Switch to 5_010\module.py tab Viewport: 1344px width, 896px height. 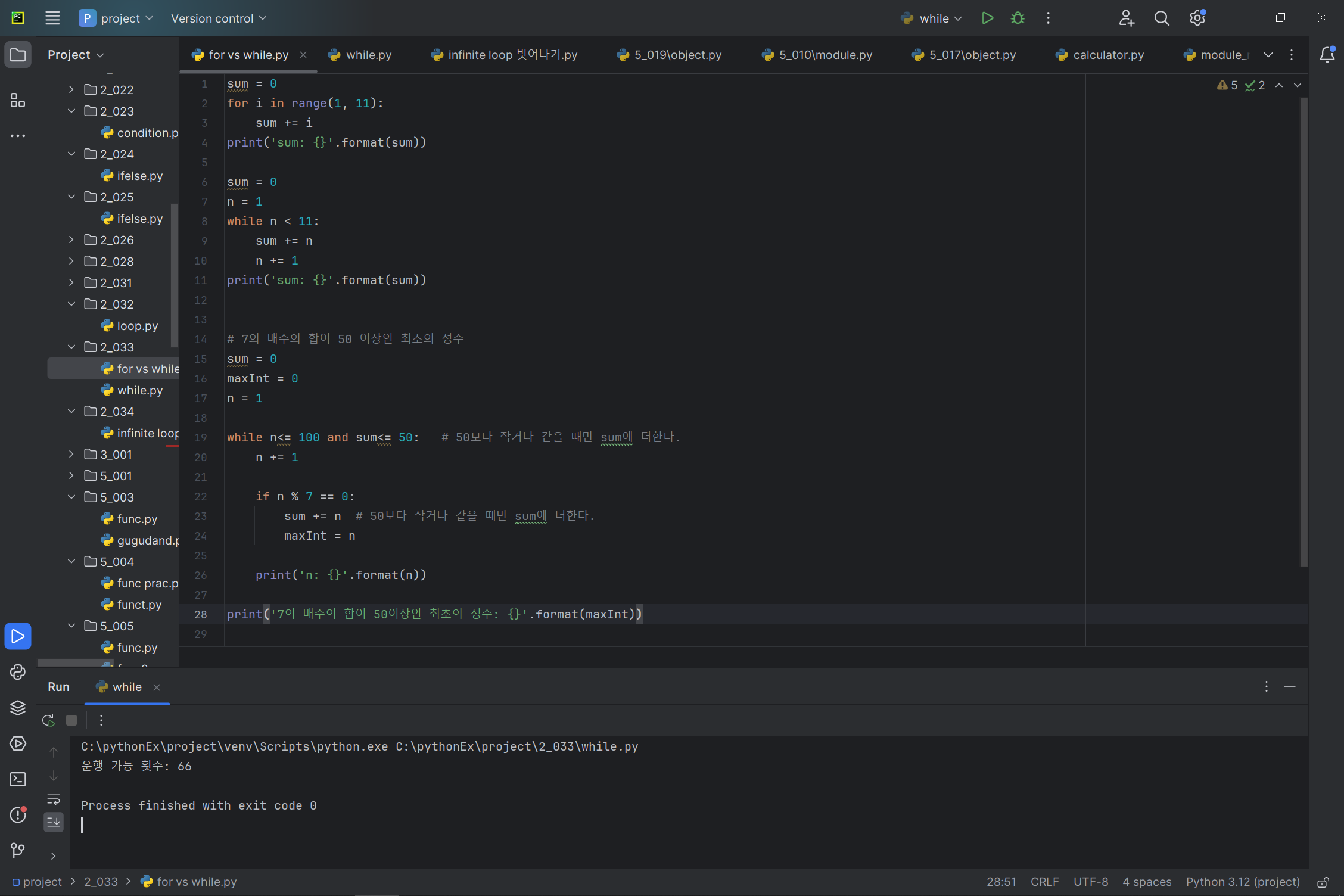[817, 55]
